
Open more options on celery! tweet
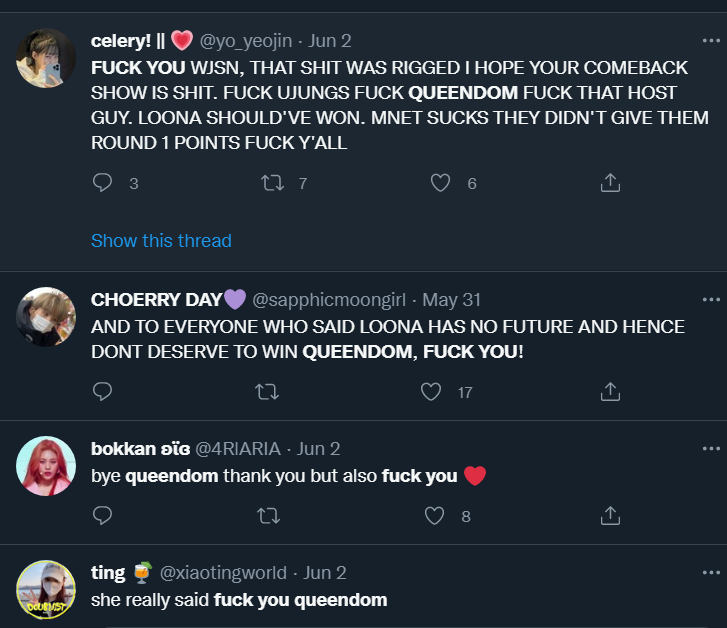click(x=711, y=41)
